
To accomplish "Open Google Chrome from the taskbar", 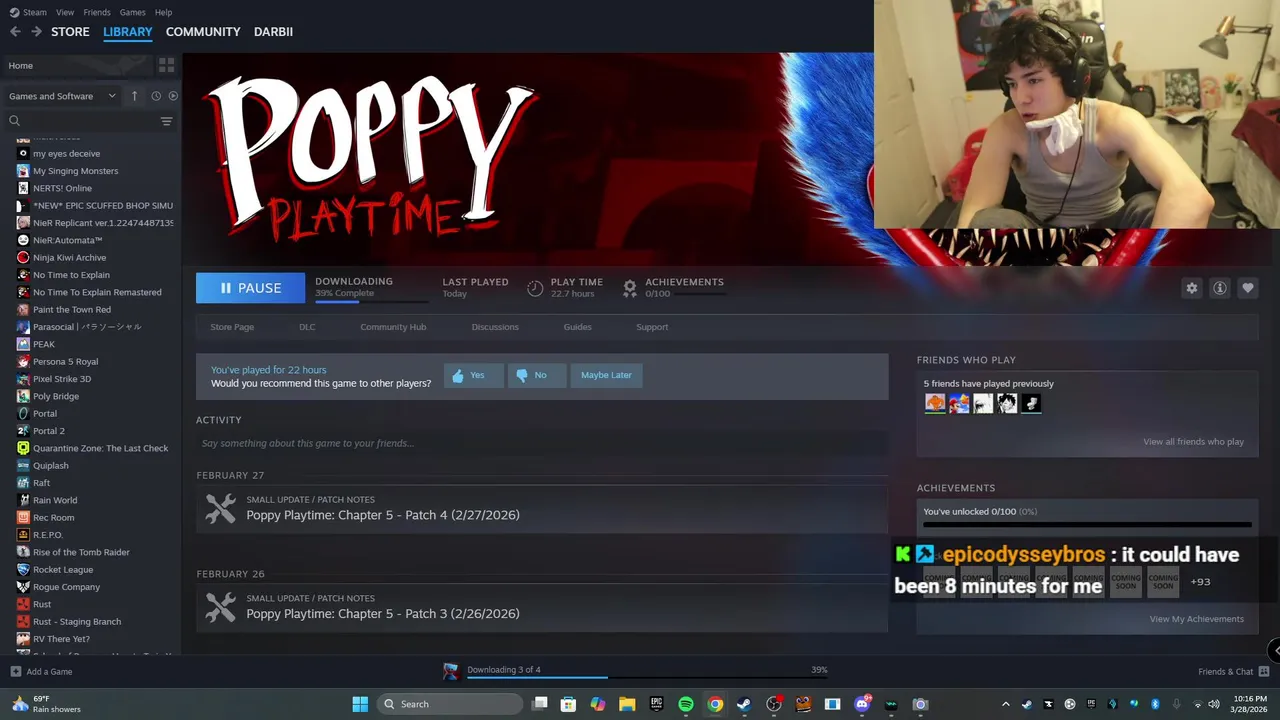I will 715,704.
